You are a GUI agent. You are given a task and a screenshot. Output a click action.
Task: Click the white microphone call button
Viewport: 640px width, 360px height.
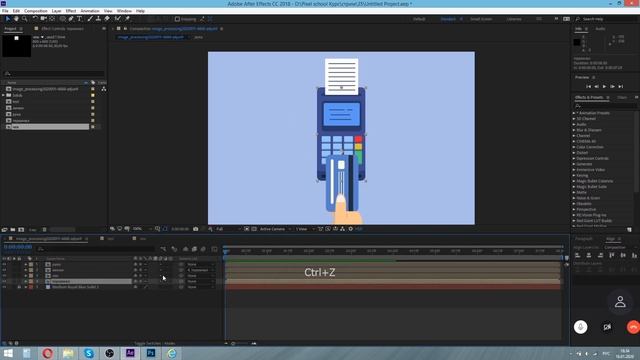[580, 327]
